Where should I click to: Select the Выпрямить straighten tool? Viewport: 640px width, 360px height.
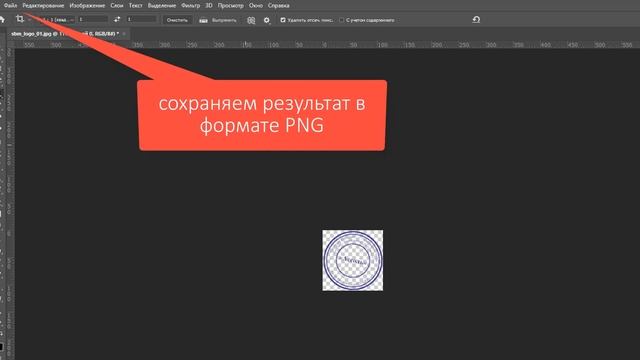tap(218, 20)
